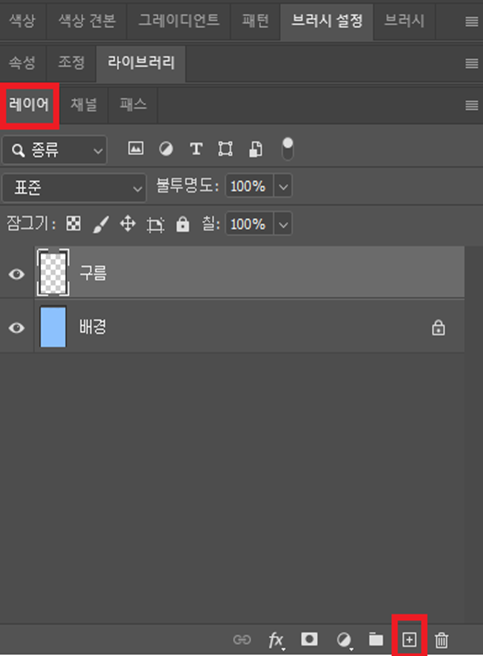
Task: Switch to the 패스 tab
Action: 133,104
